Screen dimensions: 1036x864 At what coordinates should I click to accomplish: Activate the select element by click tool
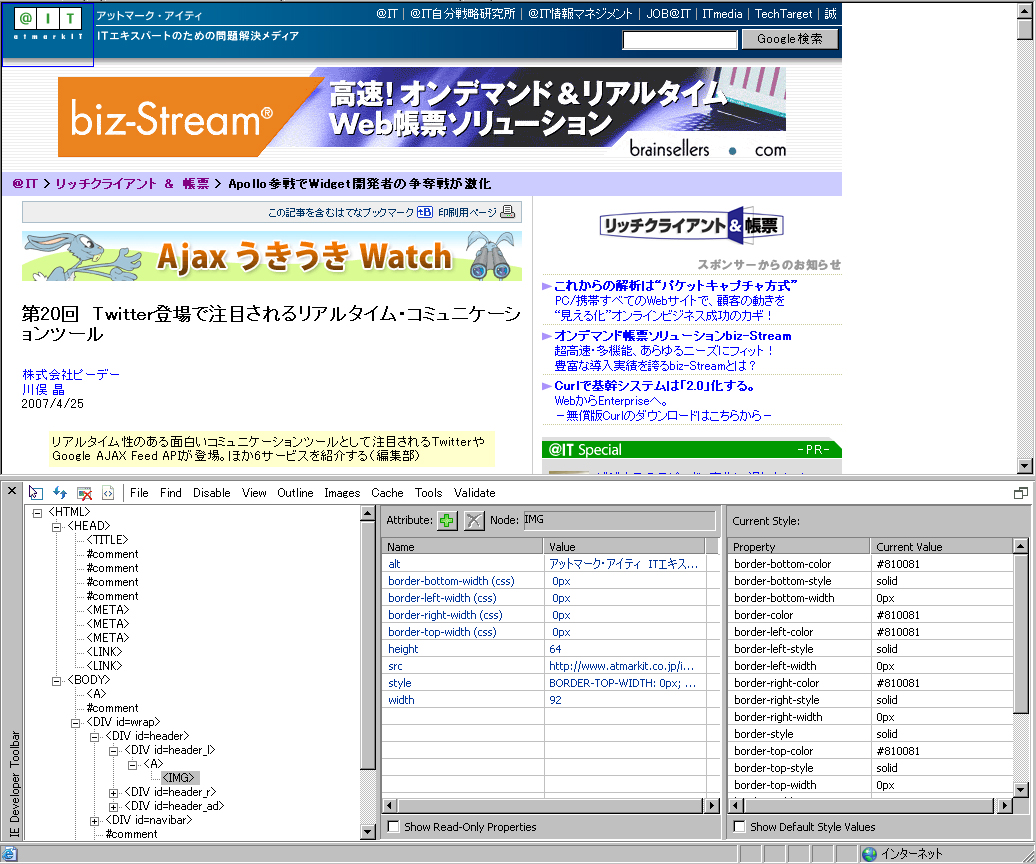[x=36, y=493]
